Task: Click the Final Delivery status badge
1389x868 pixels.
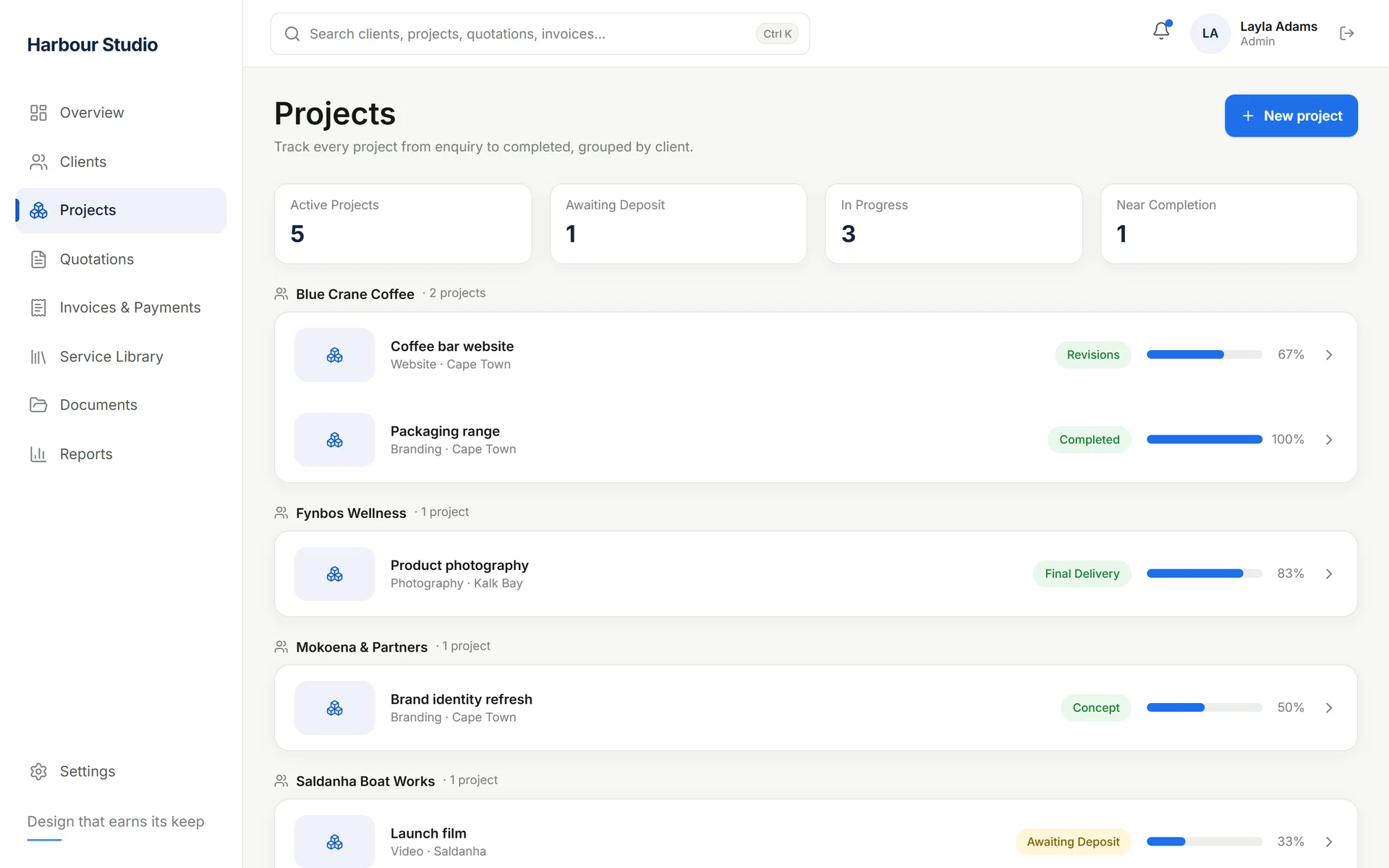Action: click(1082, 574)
